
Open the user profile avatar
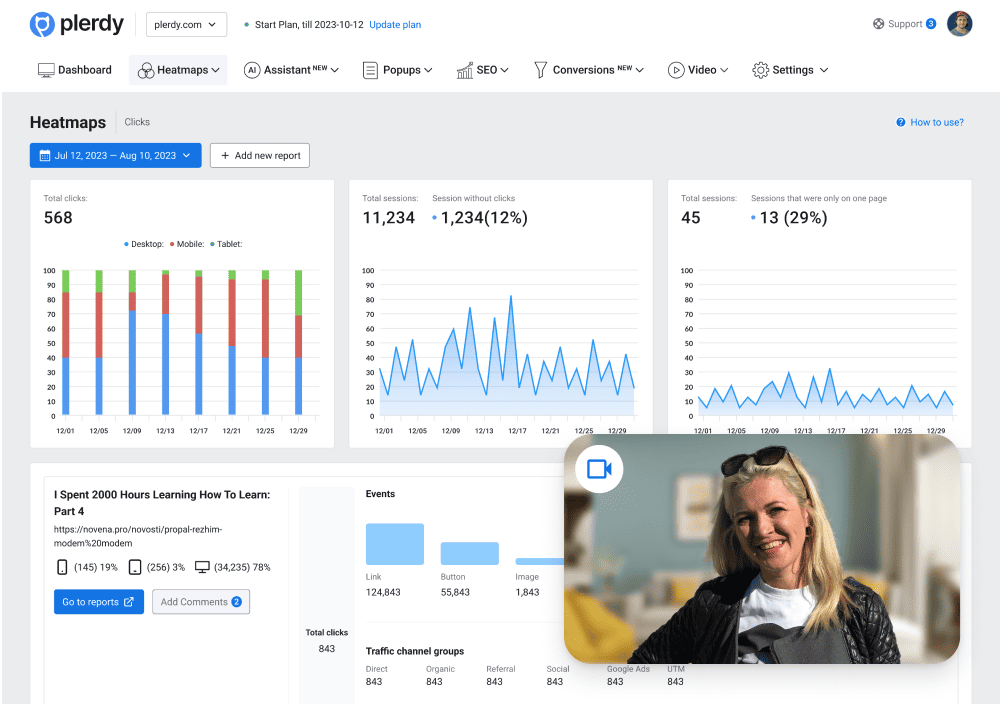click(959, 24)
